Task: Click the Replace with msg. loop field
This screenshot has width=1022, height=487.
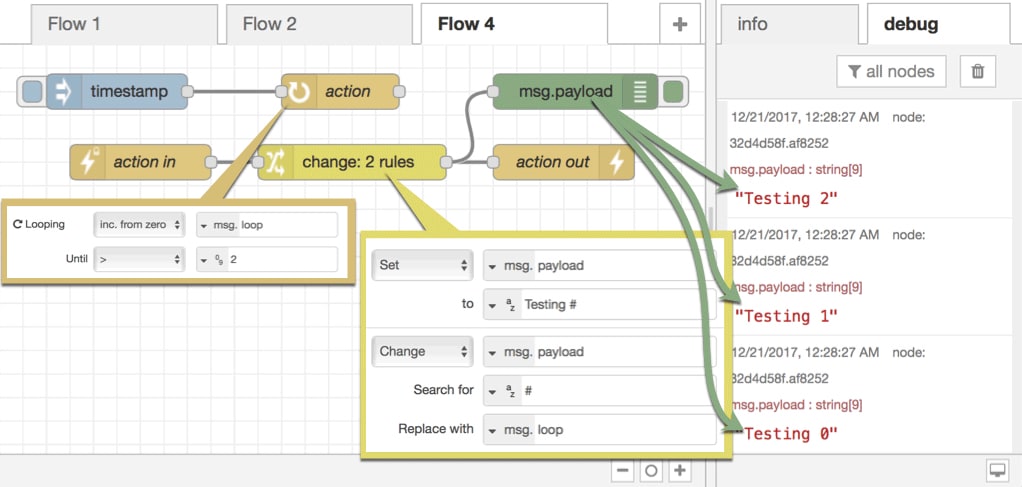Action: click(x=599, y=430)
